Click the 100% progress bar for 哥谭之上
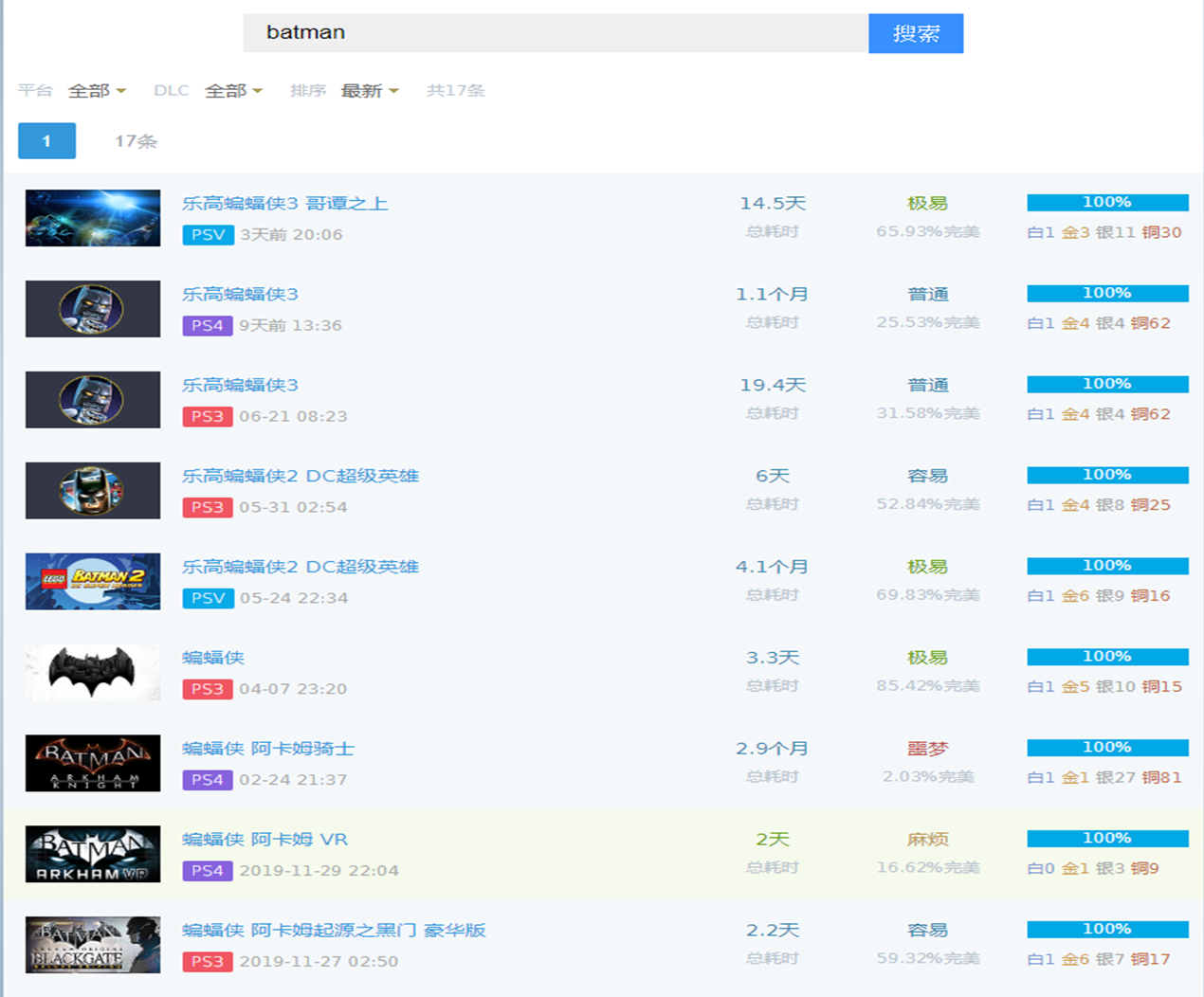1204x997 pixels. (x=1107, y=203)
